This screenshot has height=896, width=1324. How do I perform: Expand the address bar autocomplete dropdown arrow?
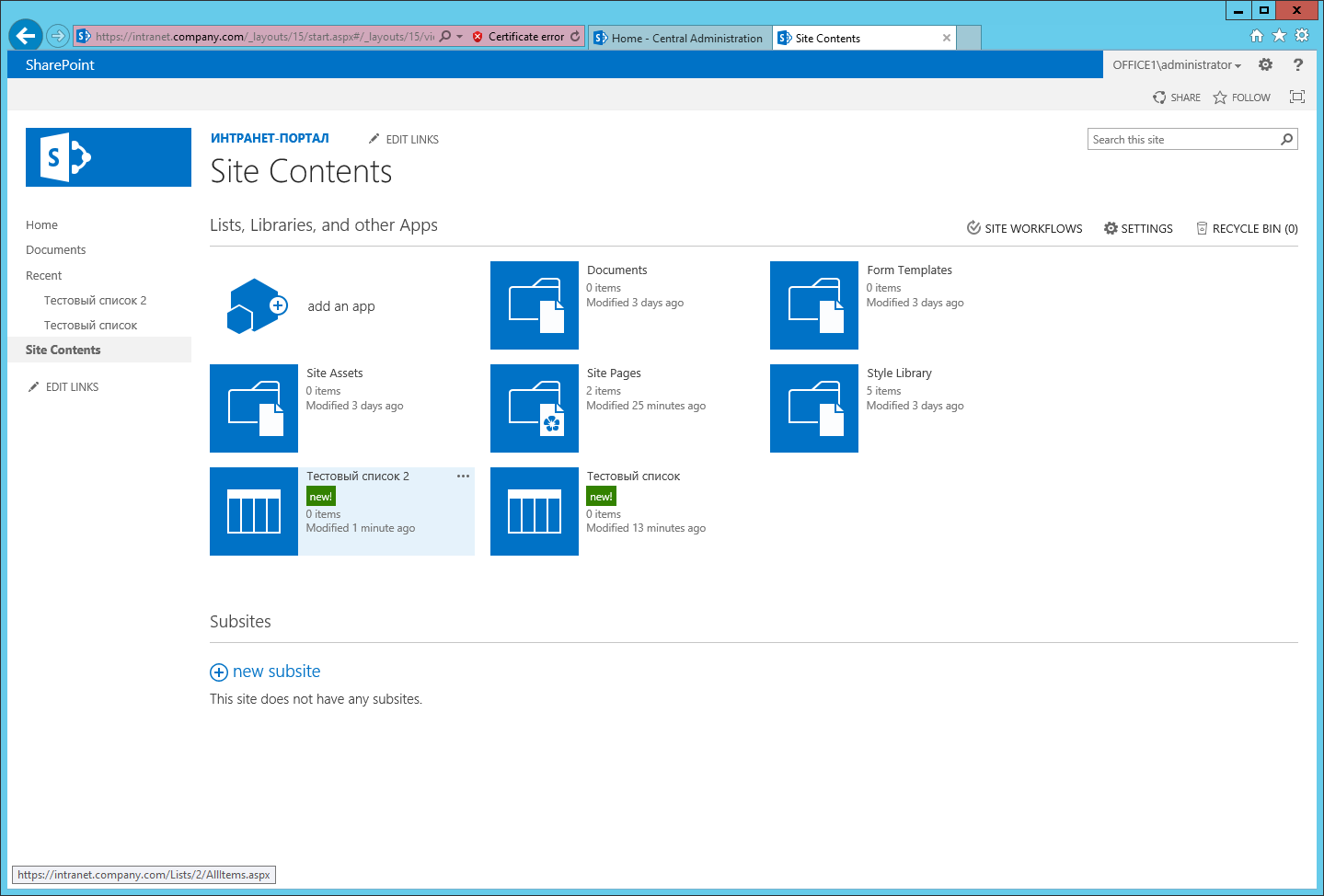[460, 37]
